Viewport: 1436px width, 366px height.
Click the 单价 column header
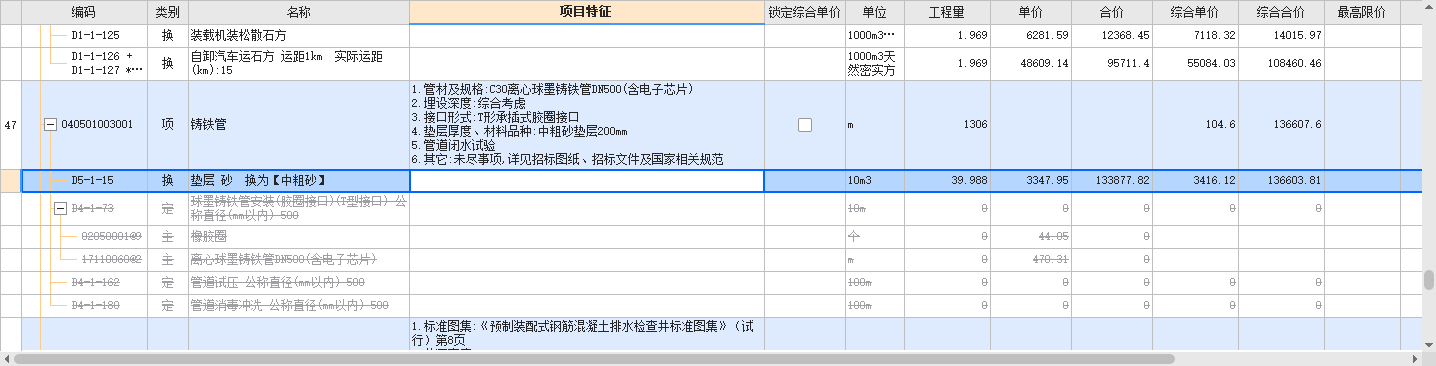pyautogui.click(x=1031, y=12)
